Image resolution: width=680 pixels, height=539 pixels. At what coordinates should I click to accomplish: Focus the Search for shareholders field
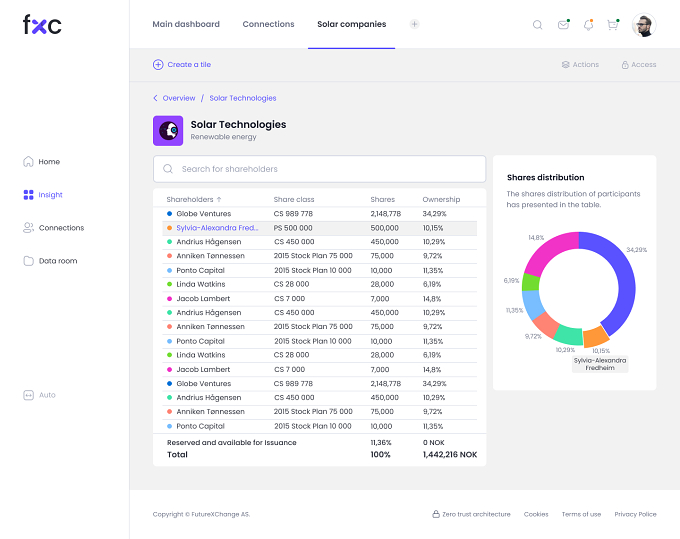pos(320,169)
